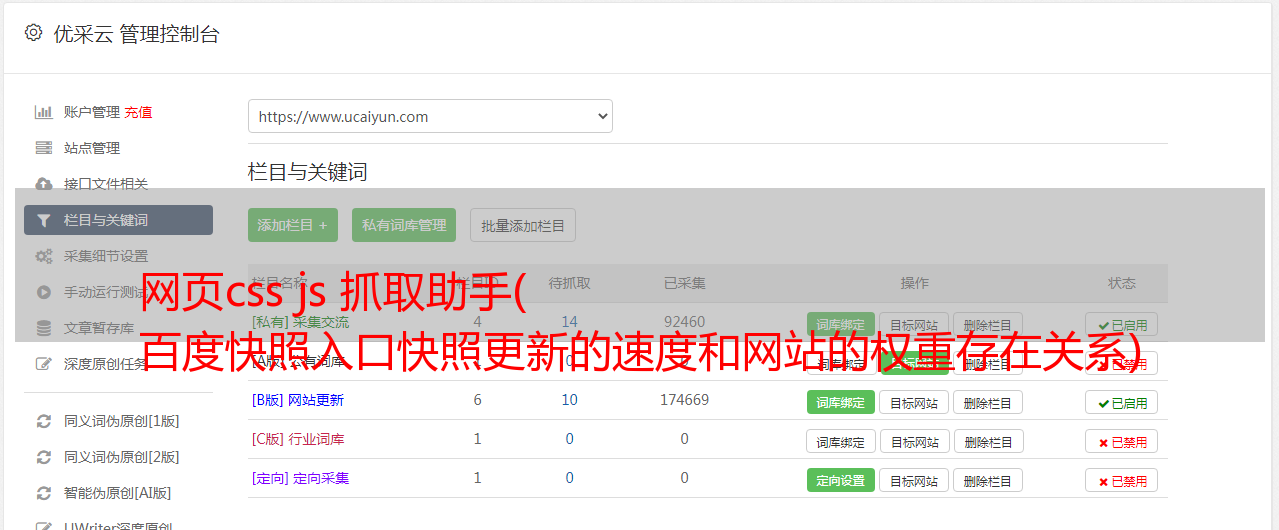
Task: Open 同义词伪原创[2版] in the sidebar
Action: pyautogui.click(x=122, y=457)
